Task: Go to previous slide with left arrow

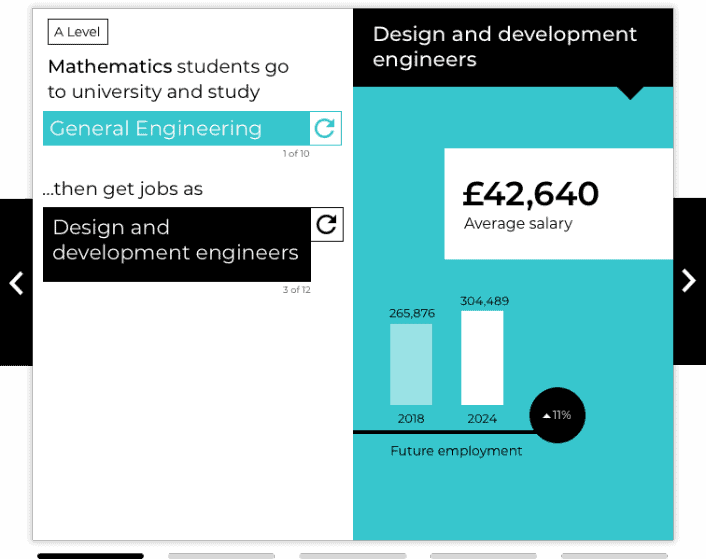Action: coord(16,282)
